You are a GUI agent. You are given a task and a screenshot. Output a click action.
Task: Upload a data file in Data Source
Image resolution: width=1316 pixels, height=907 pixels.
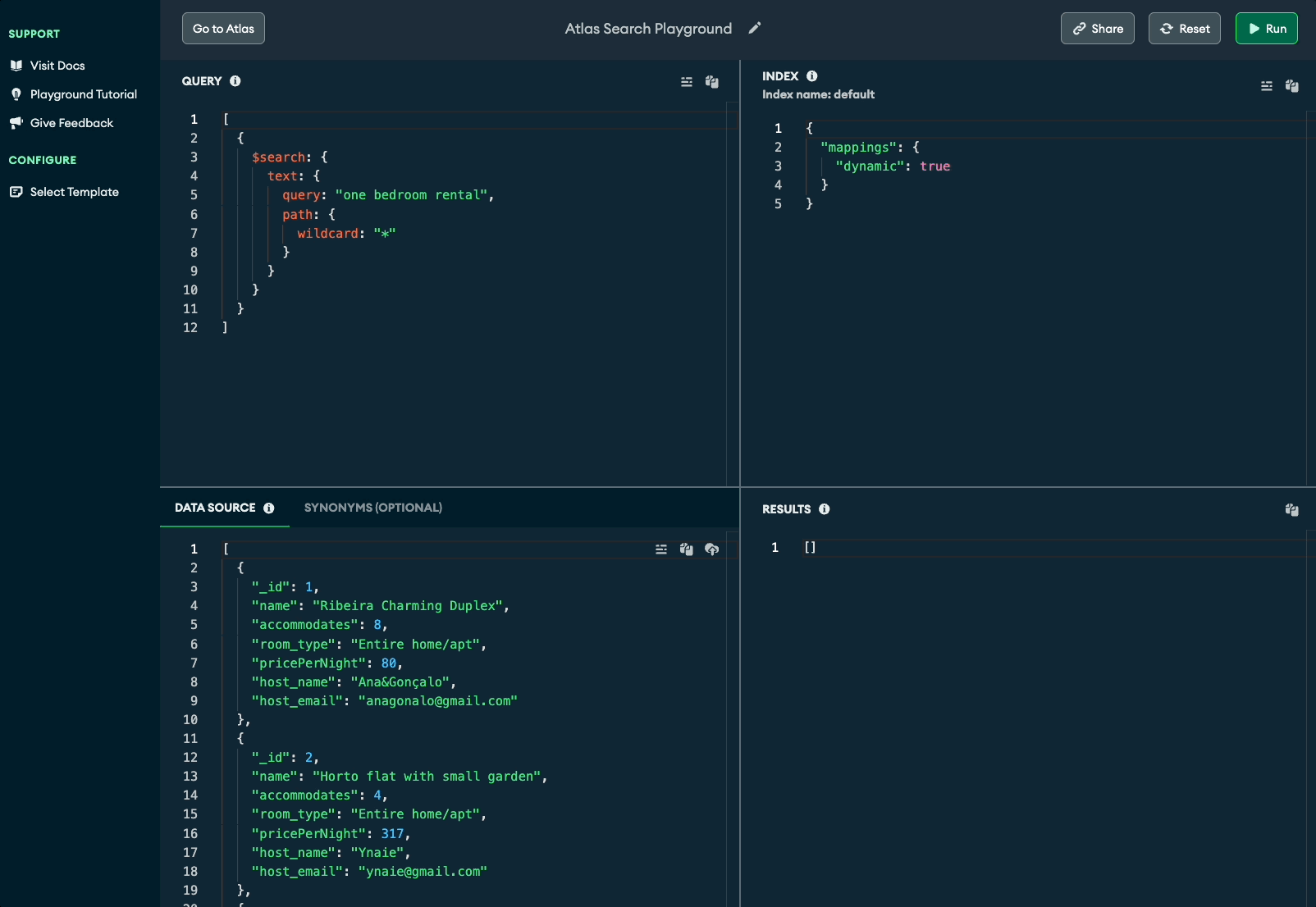pos(712,549)
